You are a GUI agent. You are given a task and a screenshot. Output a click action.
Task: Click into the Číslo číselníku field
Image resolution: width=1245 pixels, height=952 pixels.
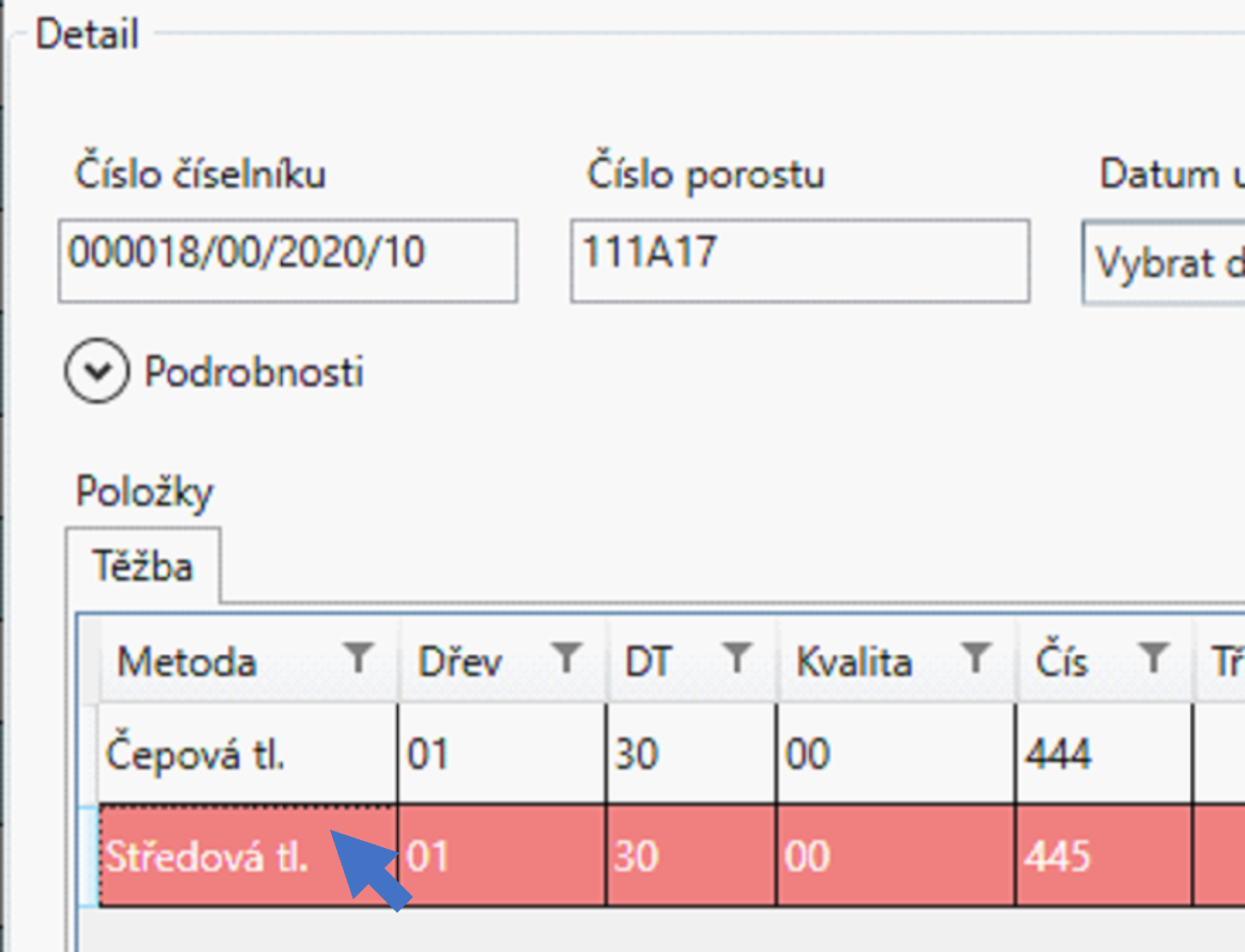(287, 261)
